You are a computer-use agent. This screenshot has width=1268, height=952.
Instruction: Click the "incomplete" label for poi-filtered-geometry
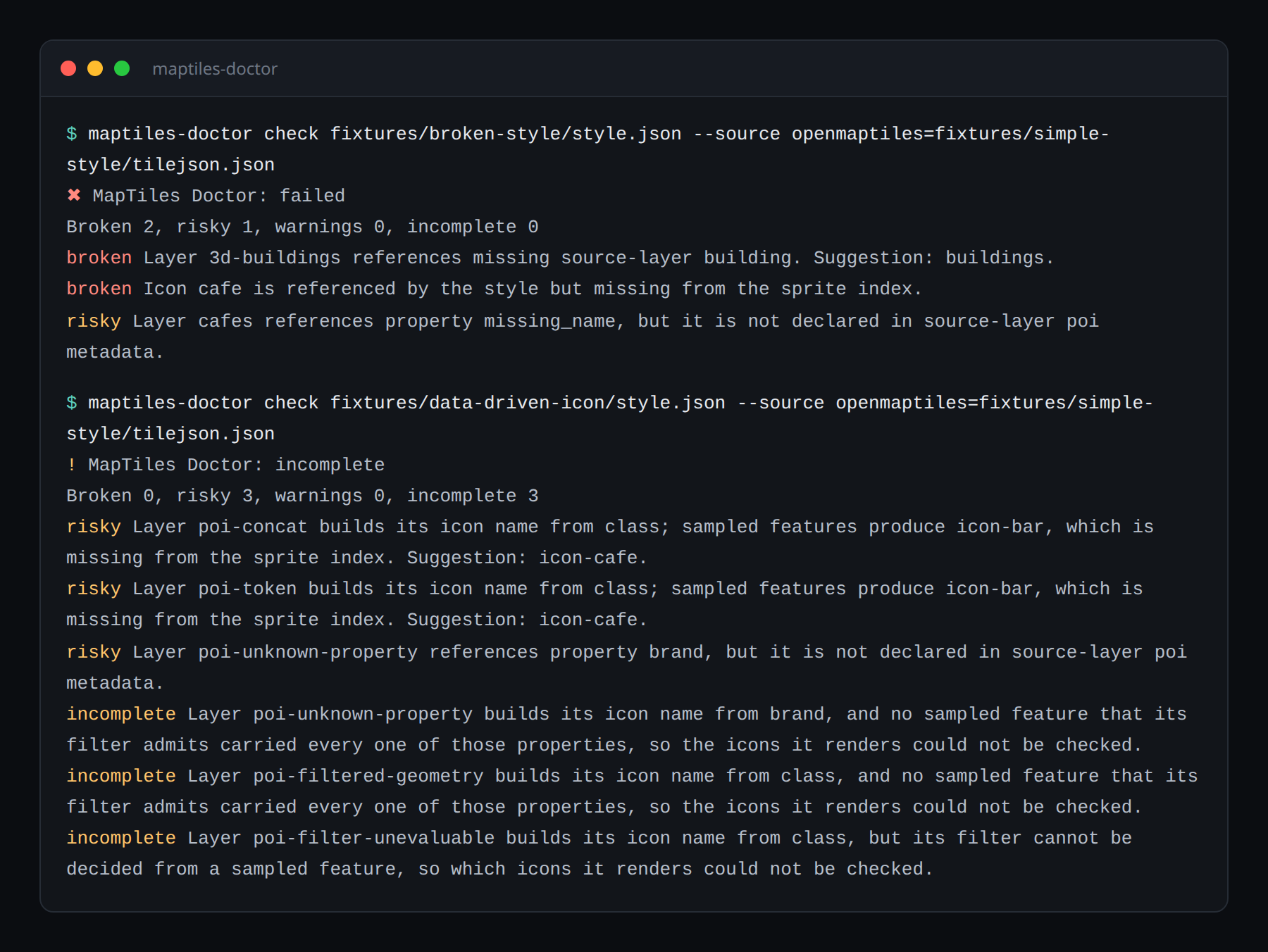[121, 776]
